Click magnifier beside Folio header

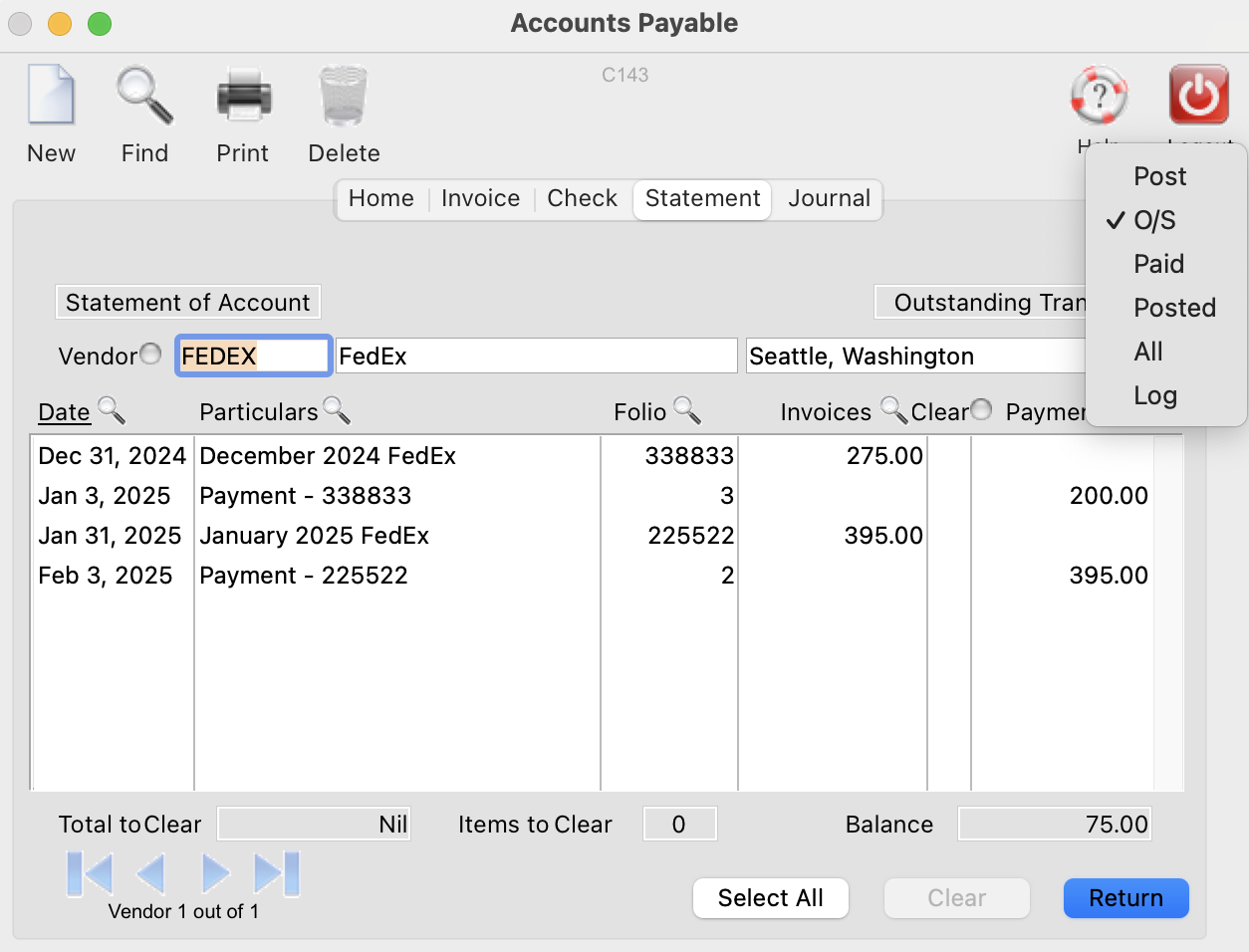tap(687, 410)
